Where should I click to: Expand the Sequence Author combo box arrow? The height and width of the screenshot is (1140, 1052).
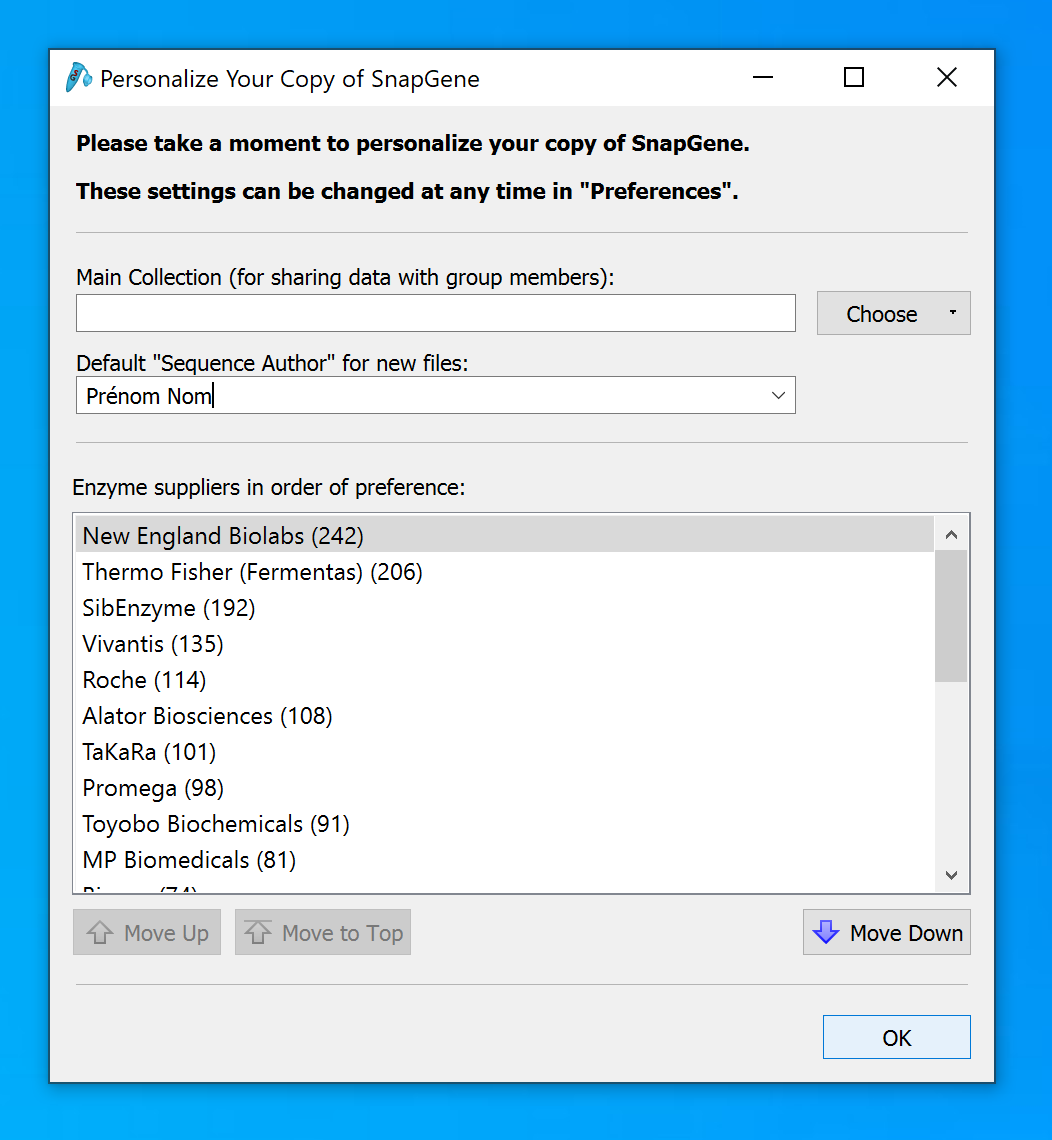click(x=778, y=396)
